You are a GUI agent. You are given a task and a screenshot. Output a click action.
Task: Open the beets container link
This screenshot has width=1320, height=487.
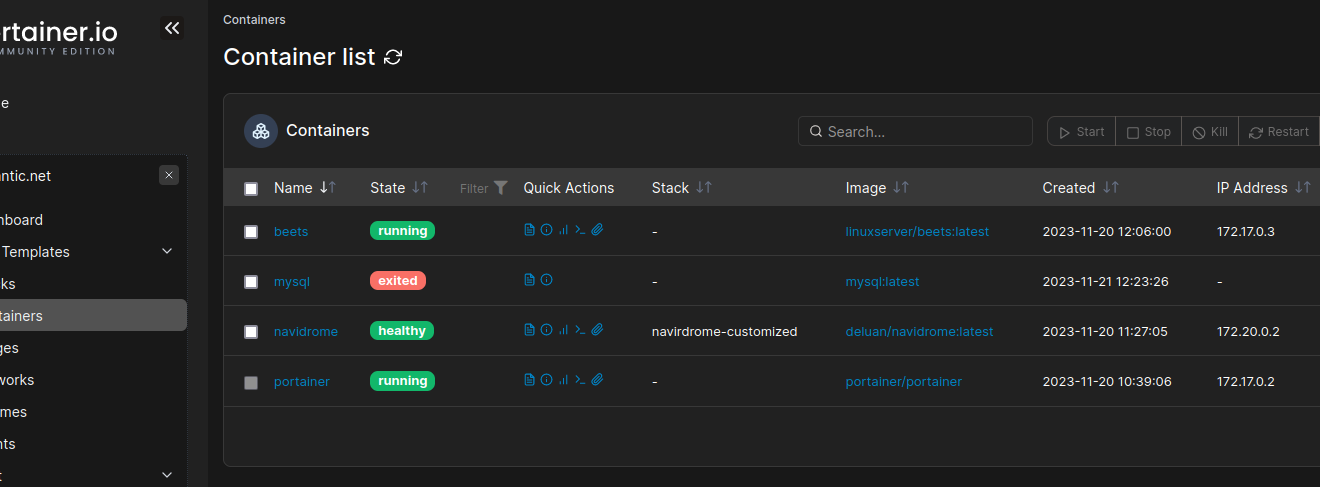coord(291,231)
